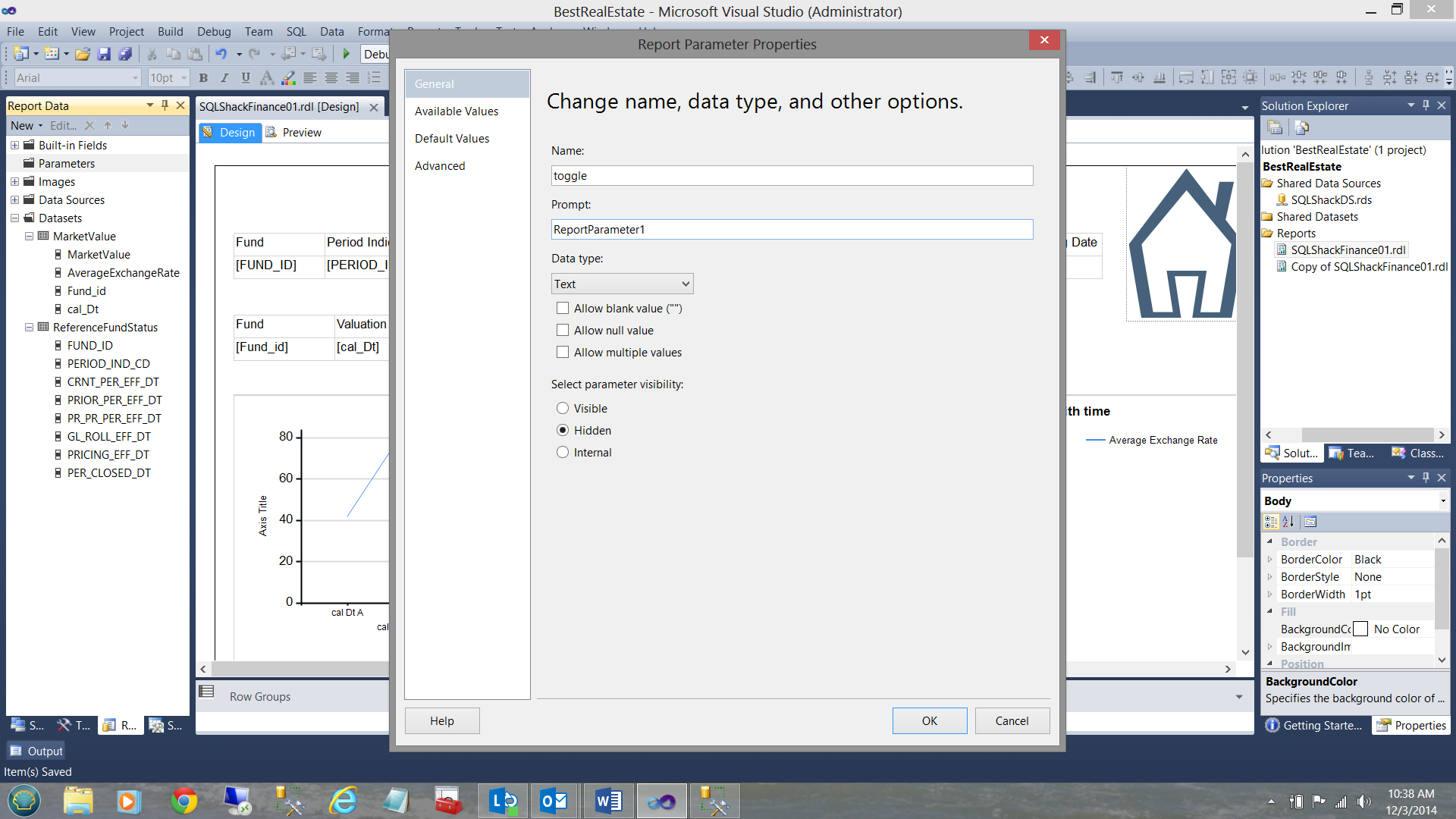The height and width of the screenshot is (819, 1456).
Task: Open the Build menu
Action: tap(170, 31)
